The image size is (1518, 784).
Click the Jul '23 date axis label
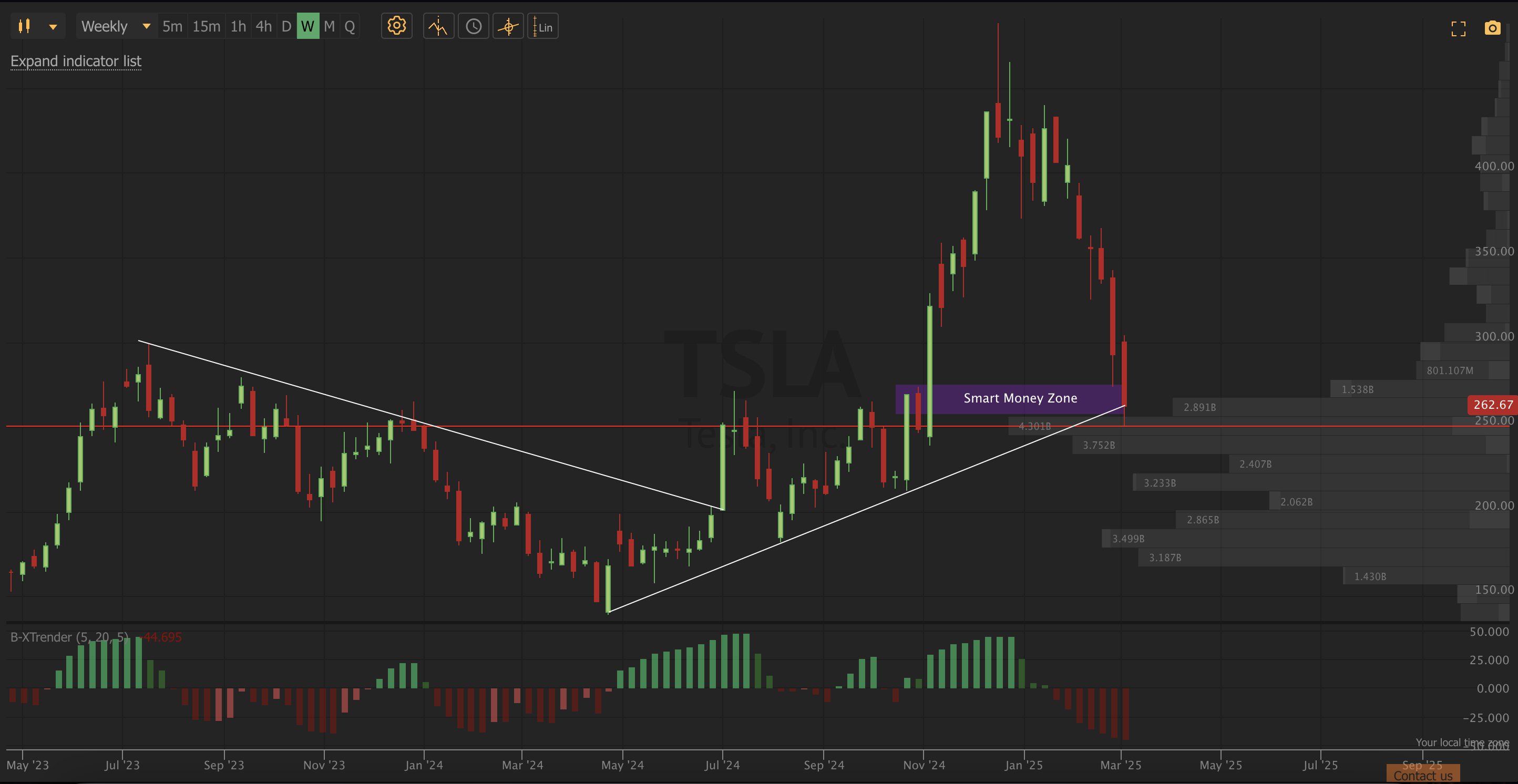pyautogui.click(x=122, y=765)
